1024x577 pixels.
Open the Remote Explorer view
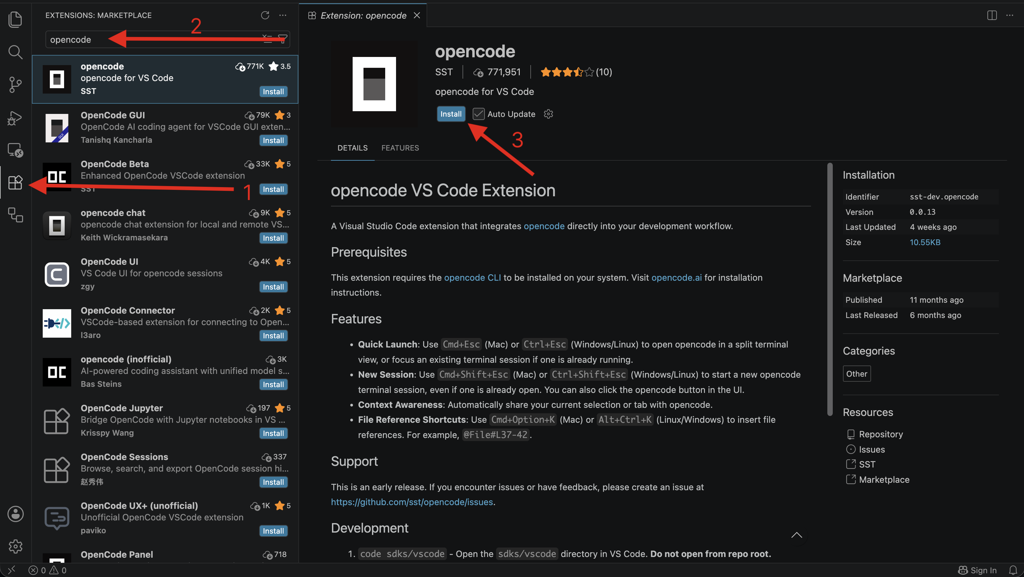pos(15,150)
